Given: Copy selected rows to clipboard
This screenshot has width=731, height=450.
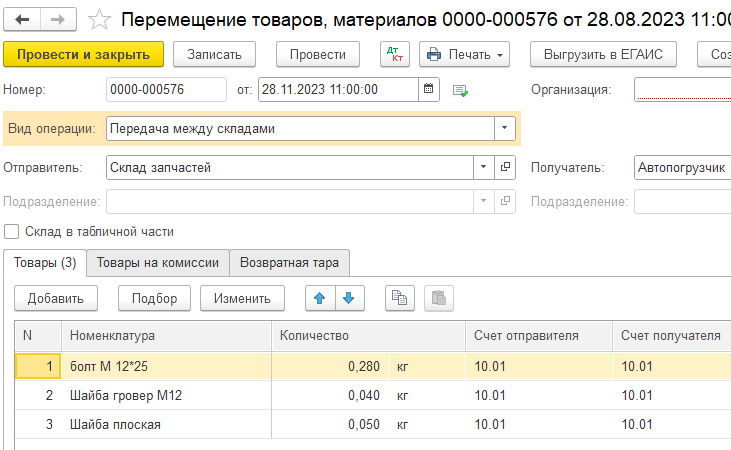Looking at the screenshot, I should click(x=399, y=298).
